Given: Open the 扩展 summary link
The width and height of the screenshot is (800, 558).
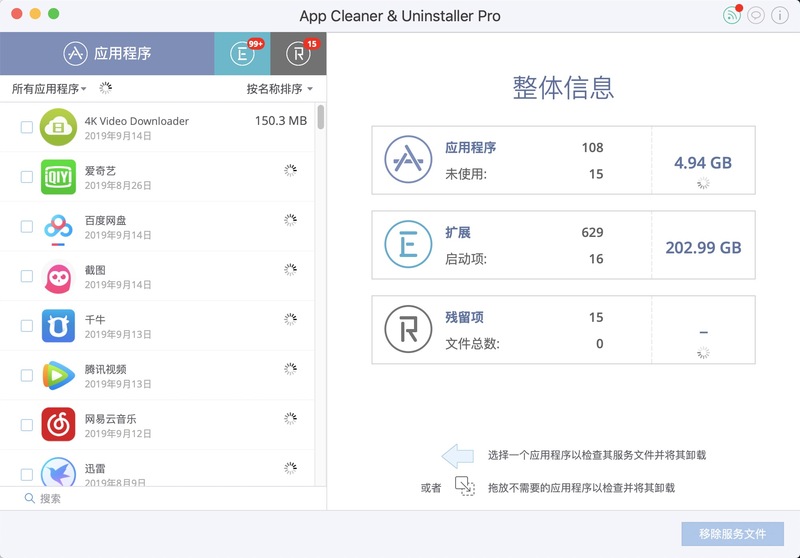Looking at the screenshot, I should point(458,233).
